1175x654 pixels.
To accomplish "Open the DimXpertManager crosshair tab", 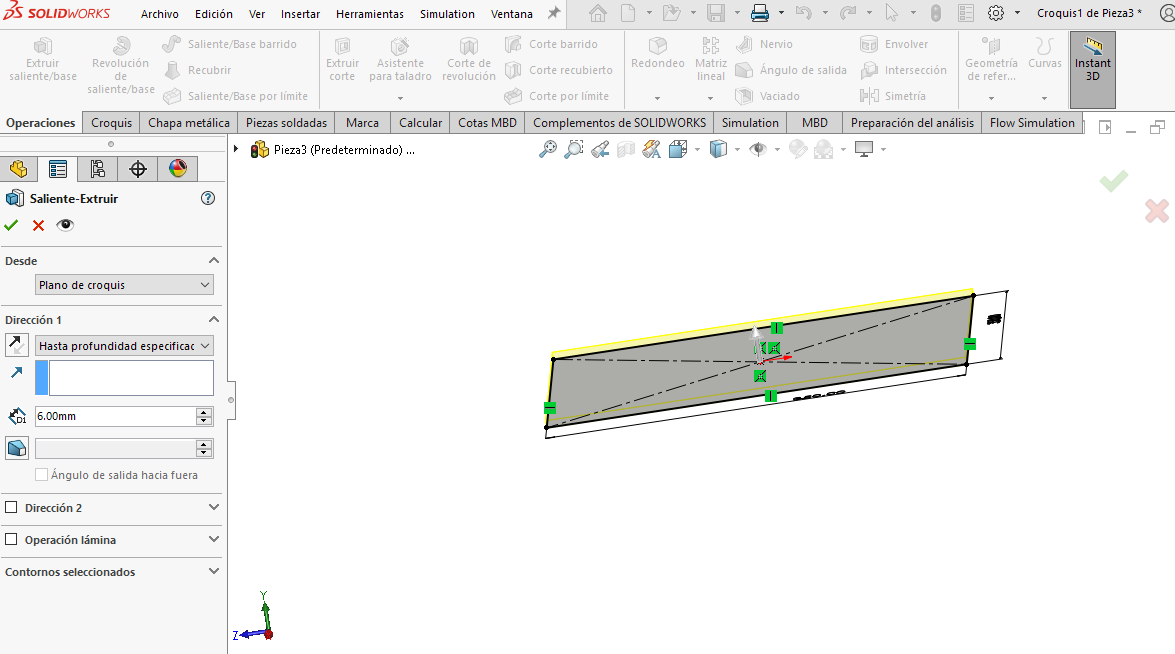I will click(x=138, y=169).
